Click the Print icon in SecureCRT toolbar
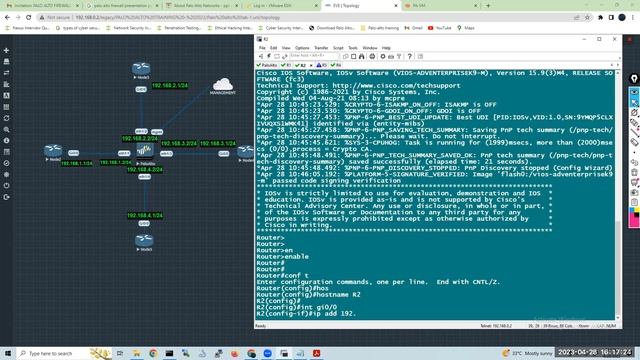640x360 pixels. 372,56
